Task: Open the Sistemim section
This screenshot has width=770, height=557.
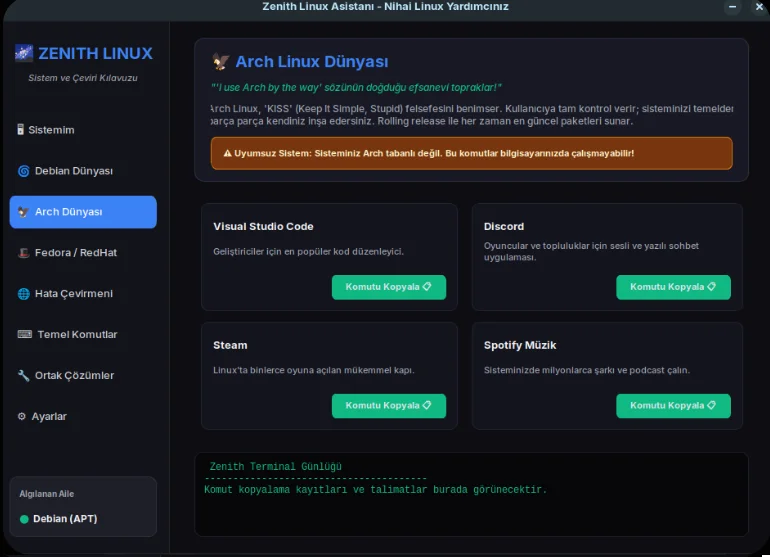Action: coord(83,130)
